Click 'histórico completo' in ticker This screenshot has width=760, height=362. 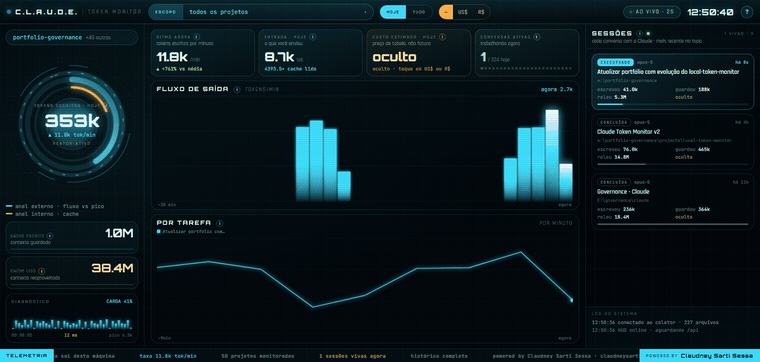tap(439, 356)
